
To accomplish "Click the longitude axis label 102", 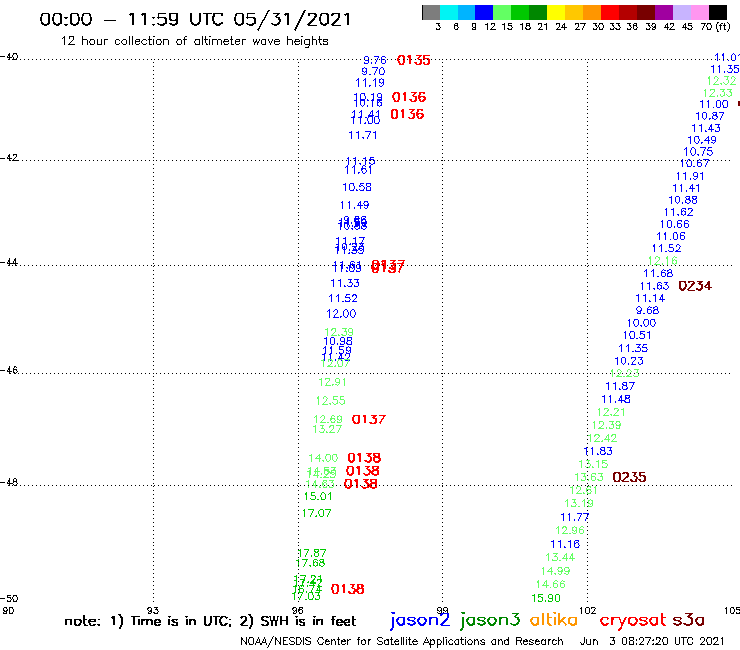I will click(587, 610).
